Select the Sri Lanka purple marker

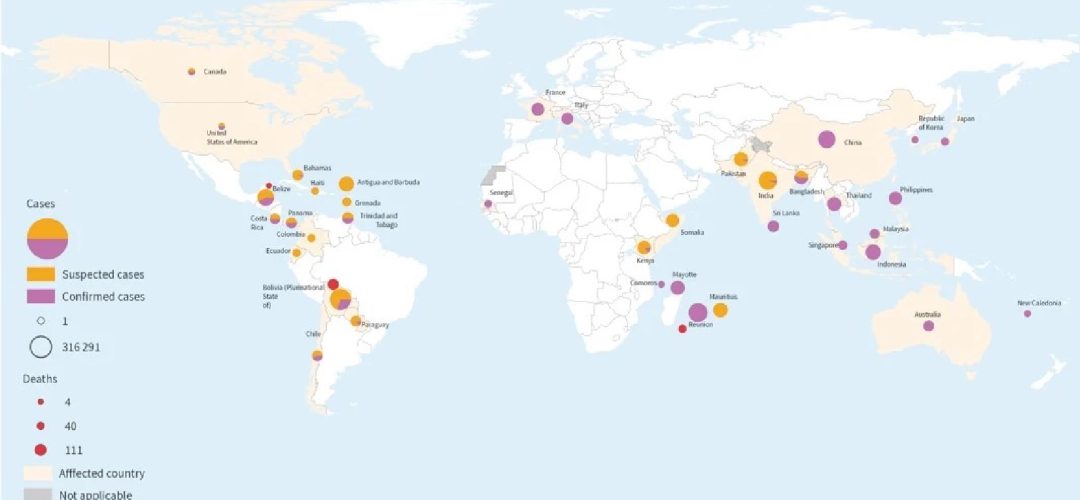click(773, 226)
